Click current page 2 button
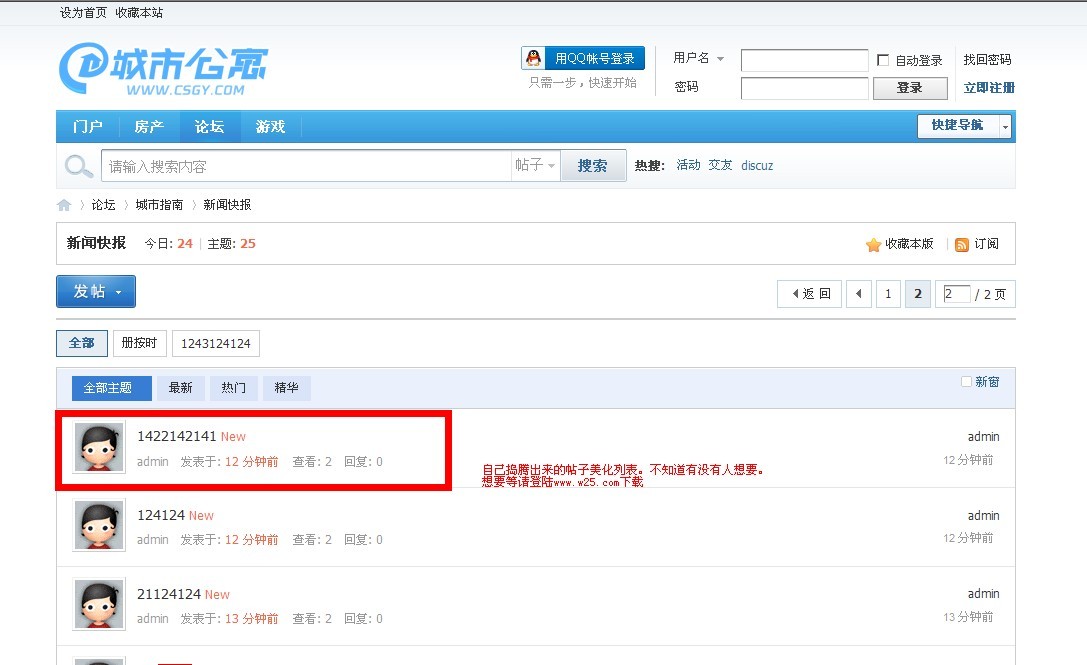1087x665 pixels. [x=918, y=294]
